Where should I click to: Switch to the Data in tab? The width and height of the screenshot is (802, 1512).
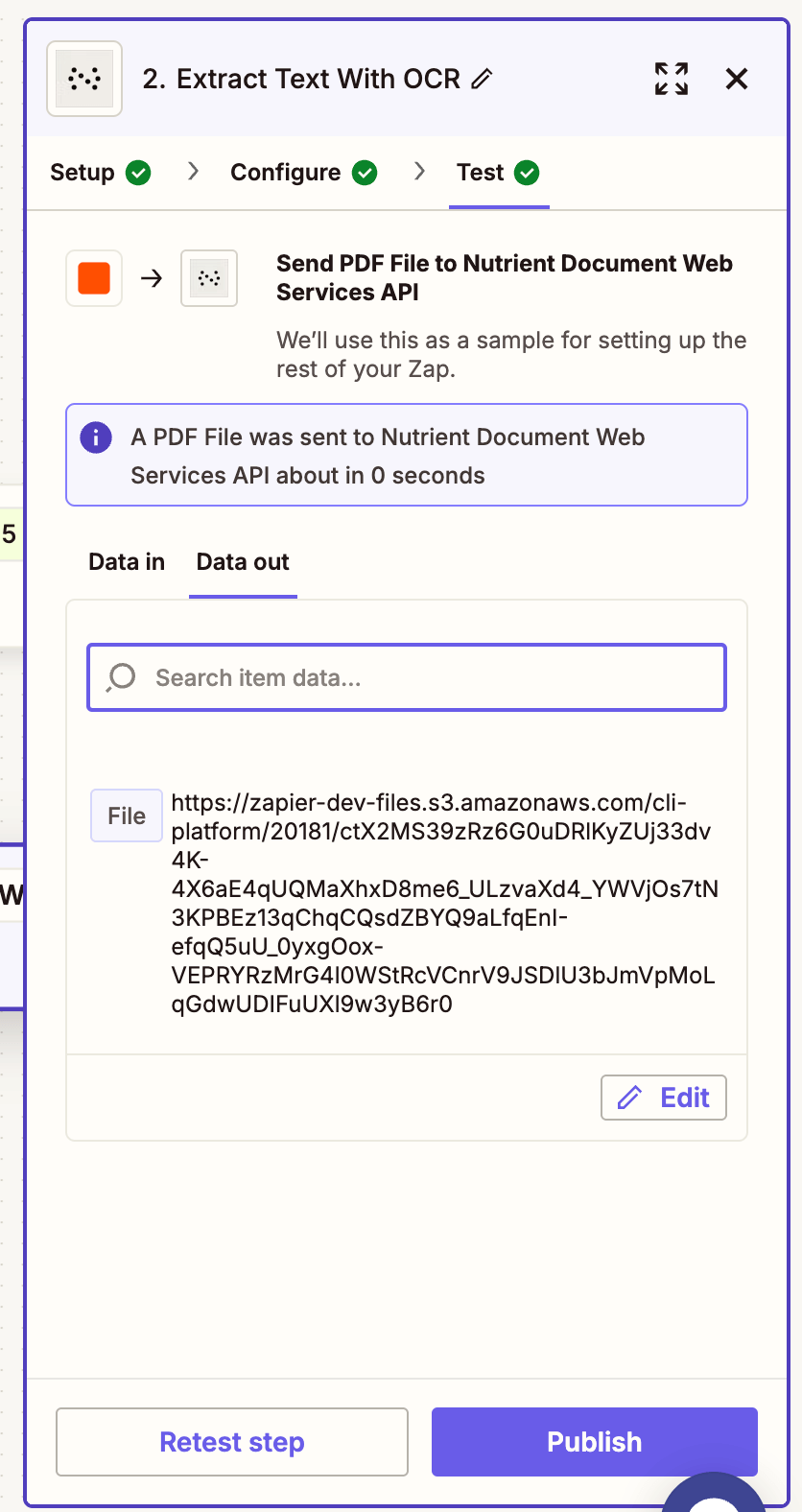(x=126, y=561)
